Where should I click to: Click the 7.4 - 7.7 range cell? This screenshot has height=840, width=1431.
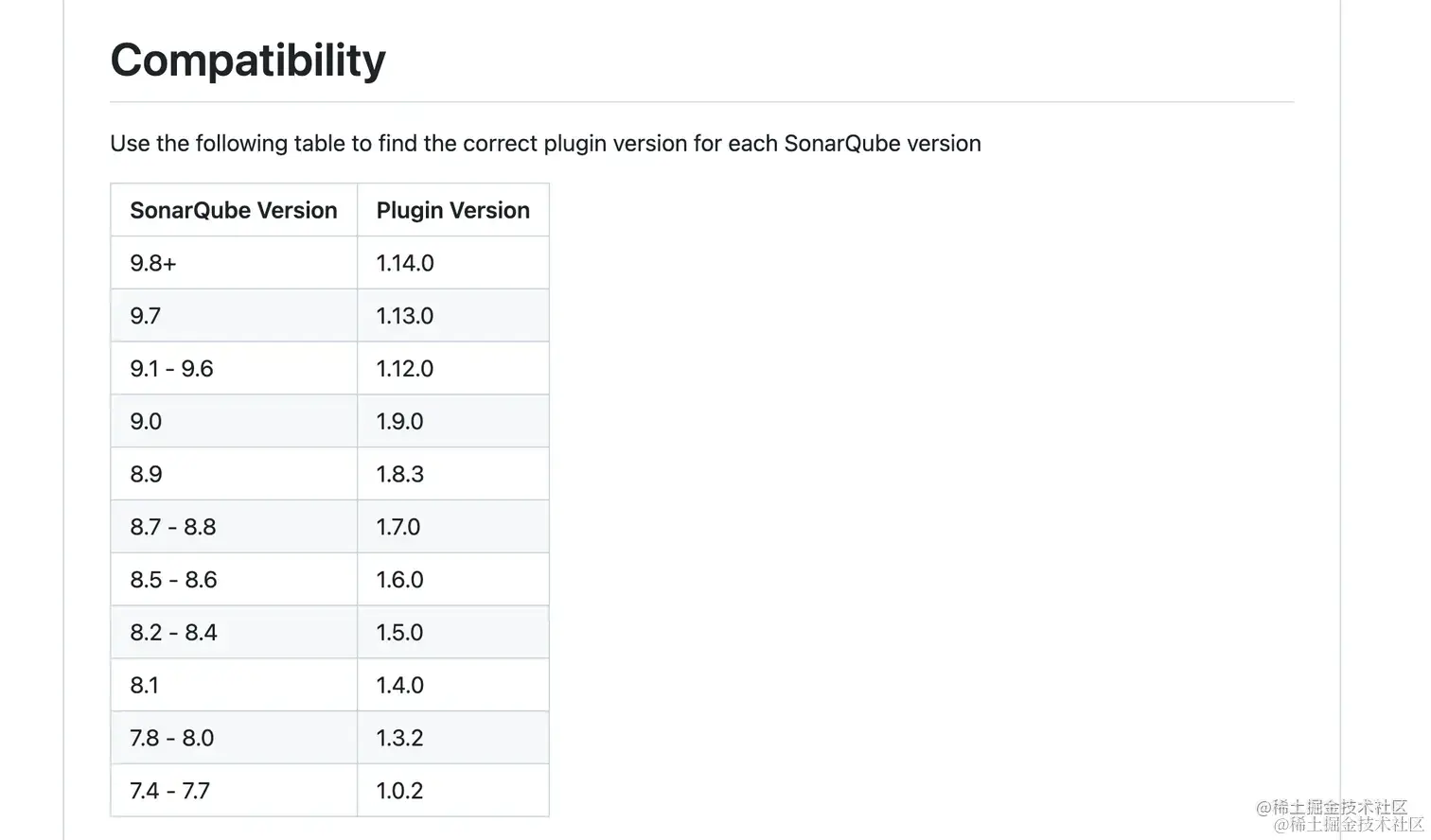pyautogui.click(x=234, y=791)
